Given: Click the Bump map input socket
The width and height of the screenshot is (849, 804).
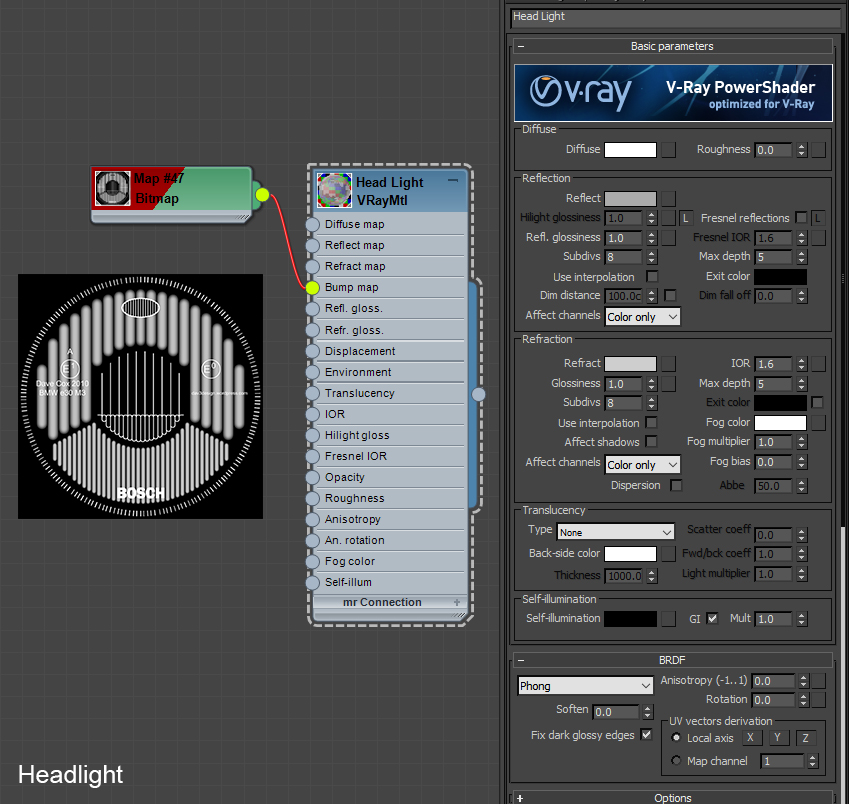Looking at the screenshot, I should tap(312, 287).
